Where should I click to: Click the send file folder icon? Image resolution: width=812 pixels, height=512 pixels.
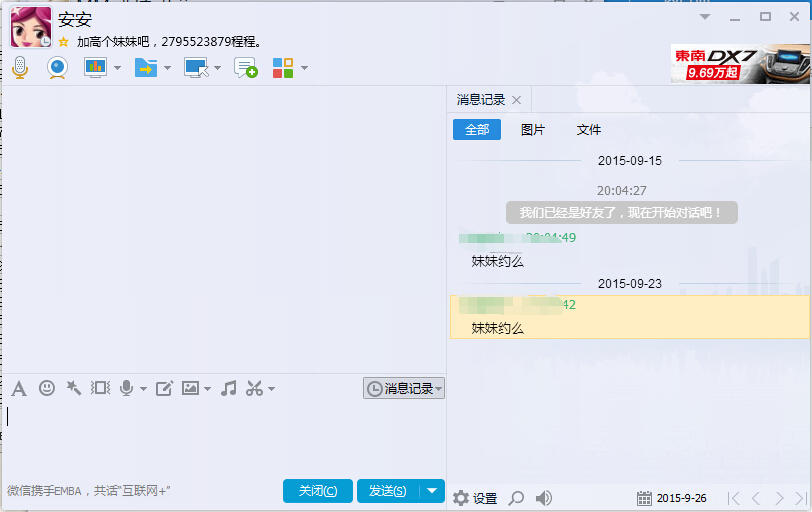click(x=146, y=67)
